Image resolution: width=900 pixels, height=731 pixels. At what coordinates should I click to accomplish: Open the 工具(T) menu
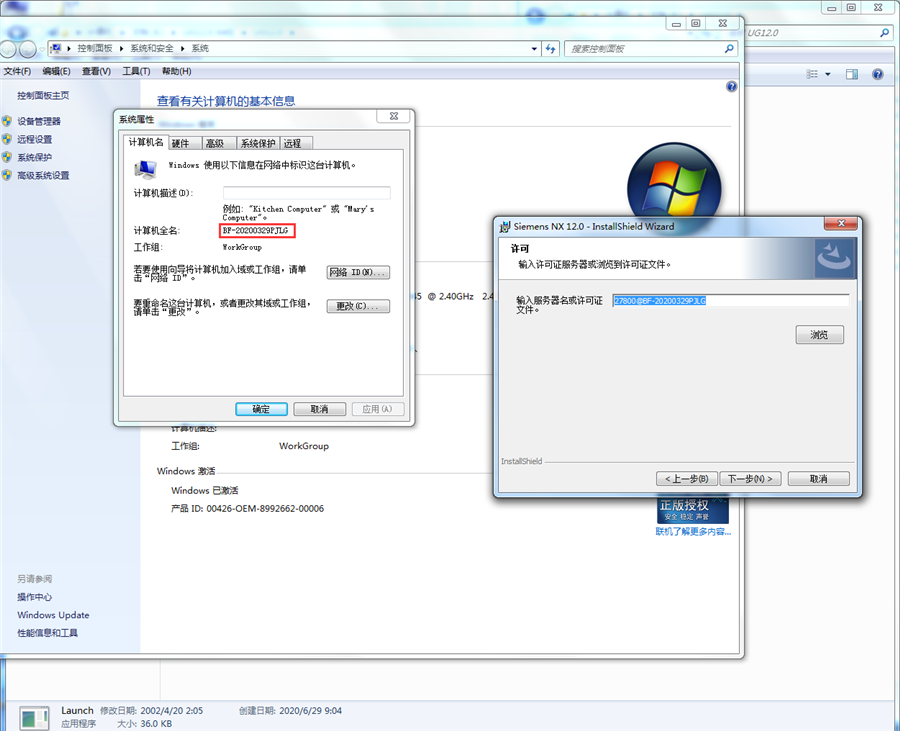[136, 71]
